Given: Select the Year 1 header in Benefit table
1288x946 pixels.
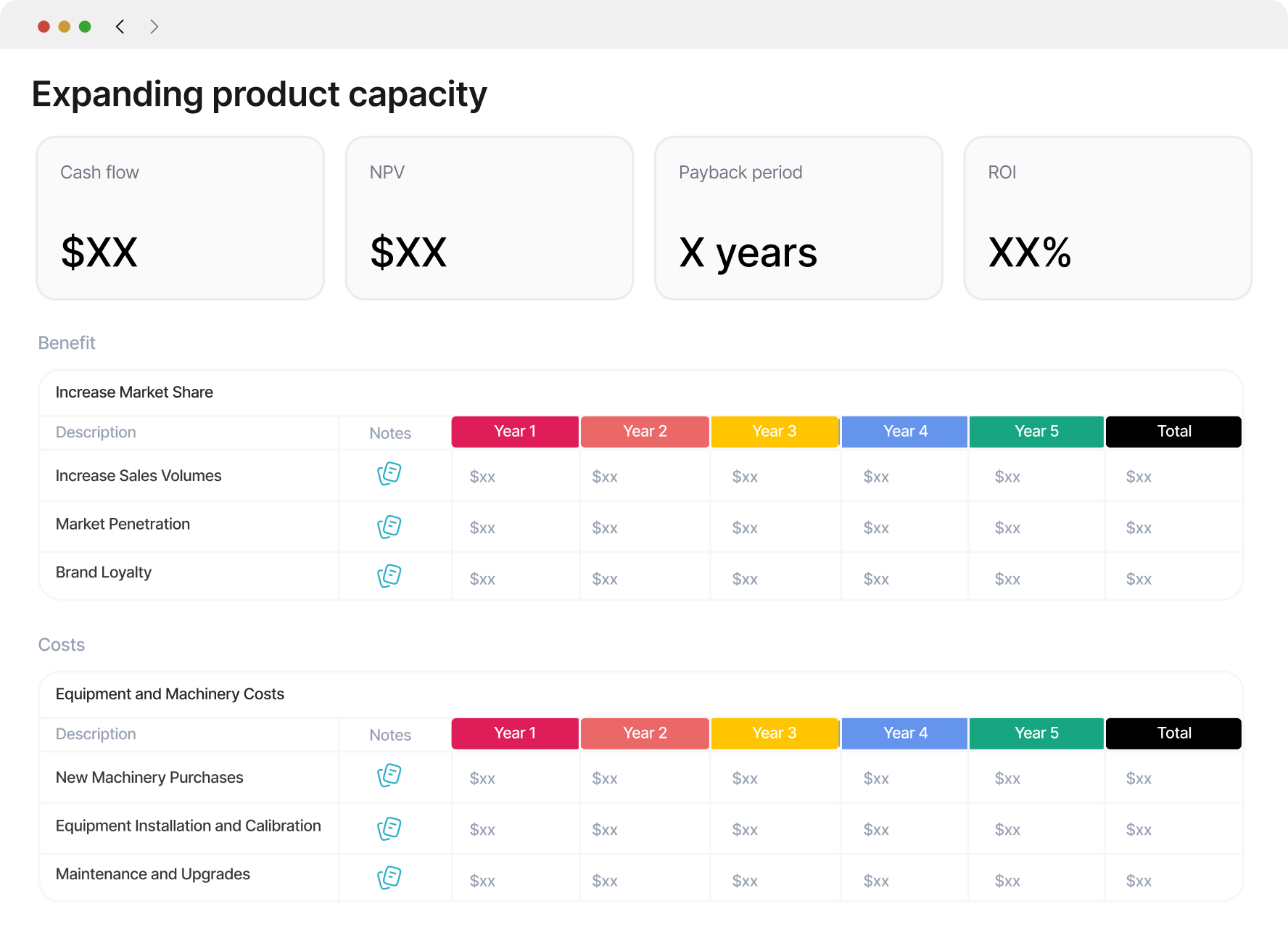Looking at the screenshot, I should [x=515, y=432].
